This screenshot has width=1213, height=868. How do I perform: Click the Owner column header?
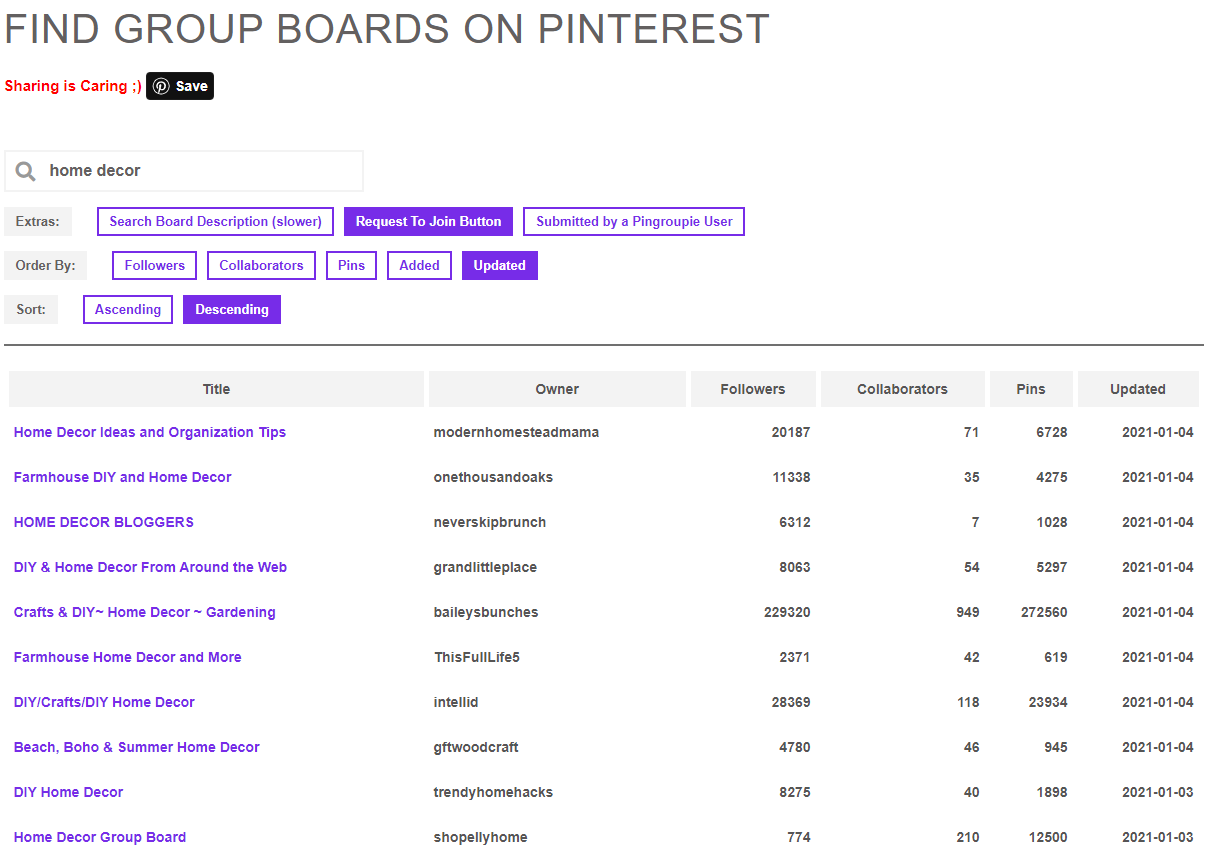557,389
